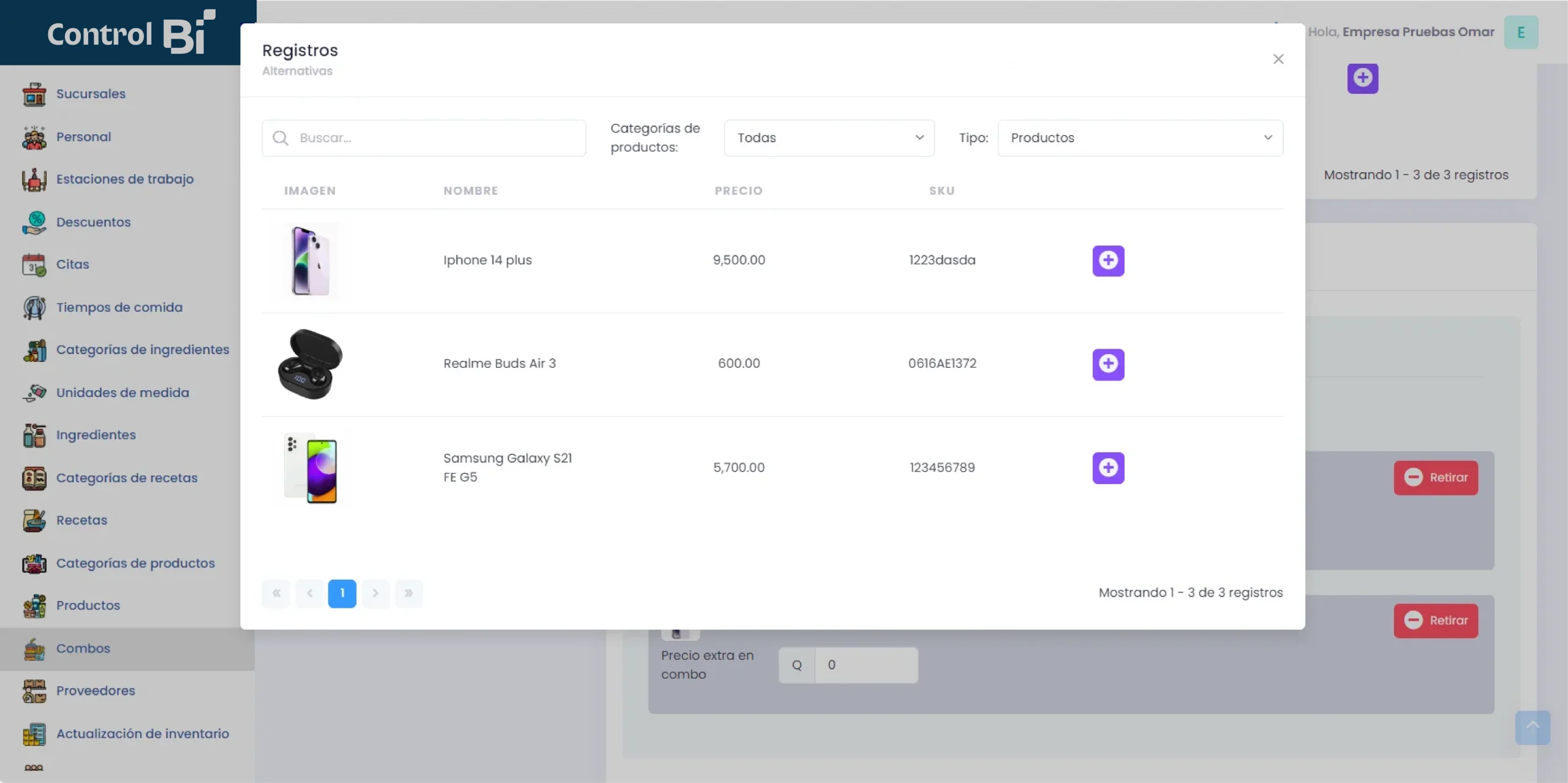This screenshot has width=1568, height=783.
Task: Click the Categorías de productos icon
Action: coord(34,563)
